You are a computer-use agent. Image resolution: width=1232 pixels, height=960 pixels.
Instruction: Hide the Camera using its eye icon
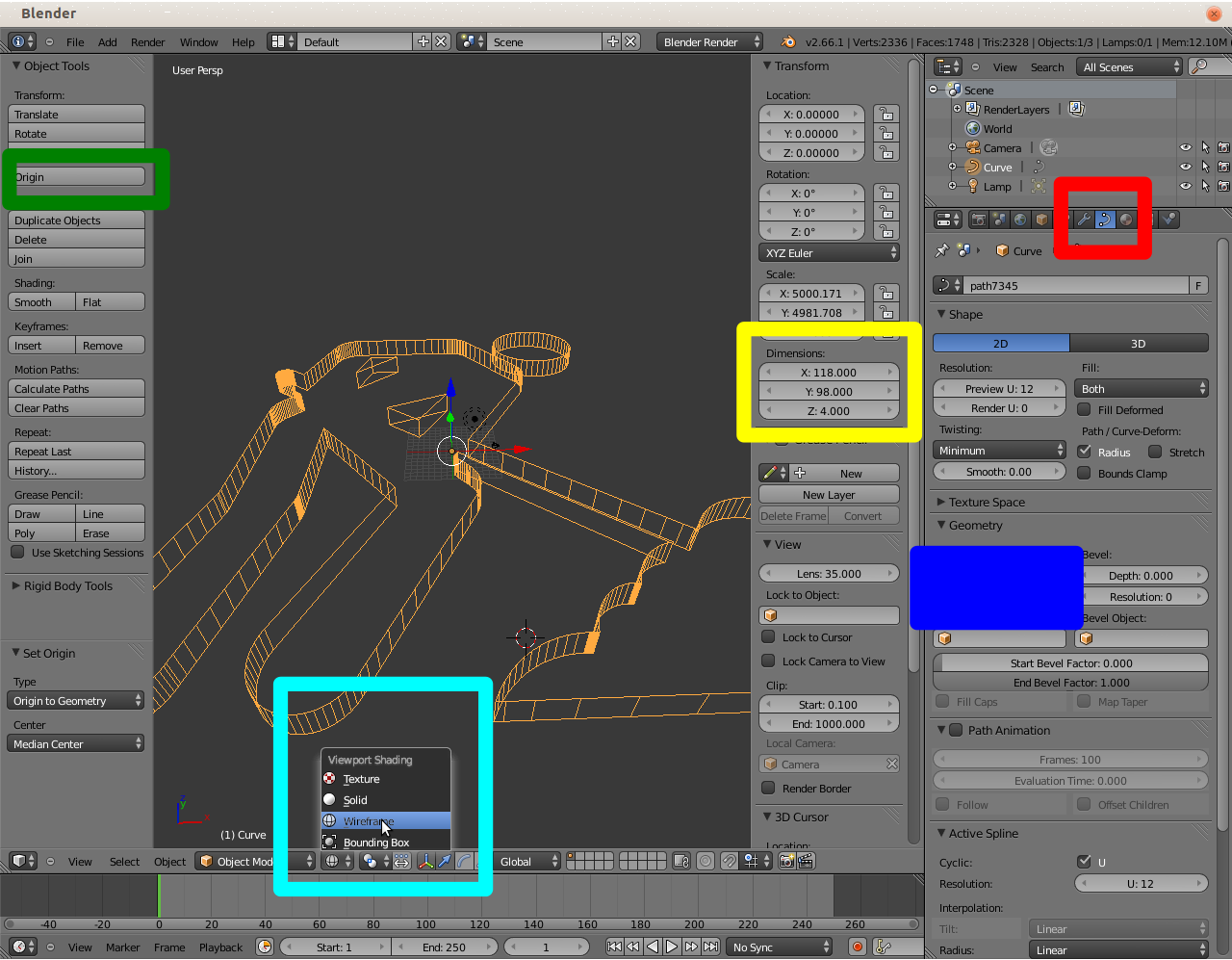pyautogui.click(x=1186, y=147)
